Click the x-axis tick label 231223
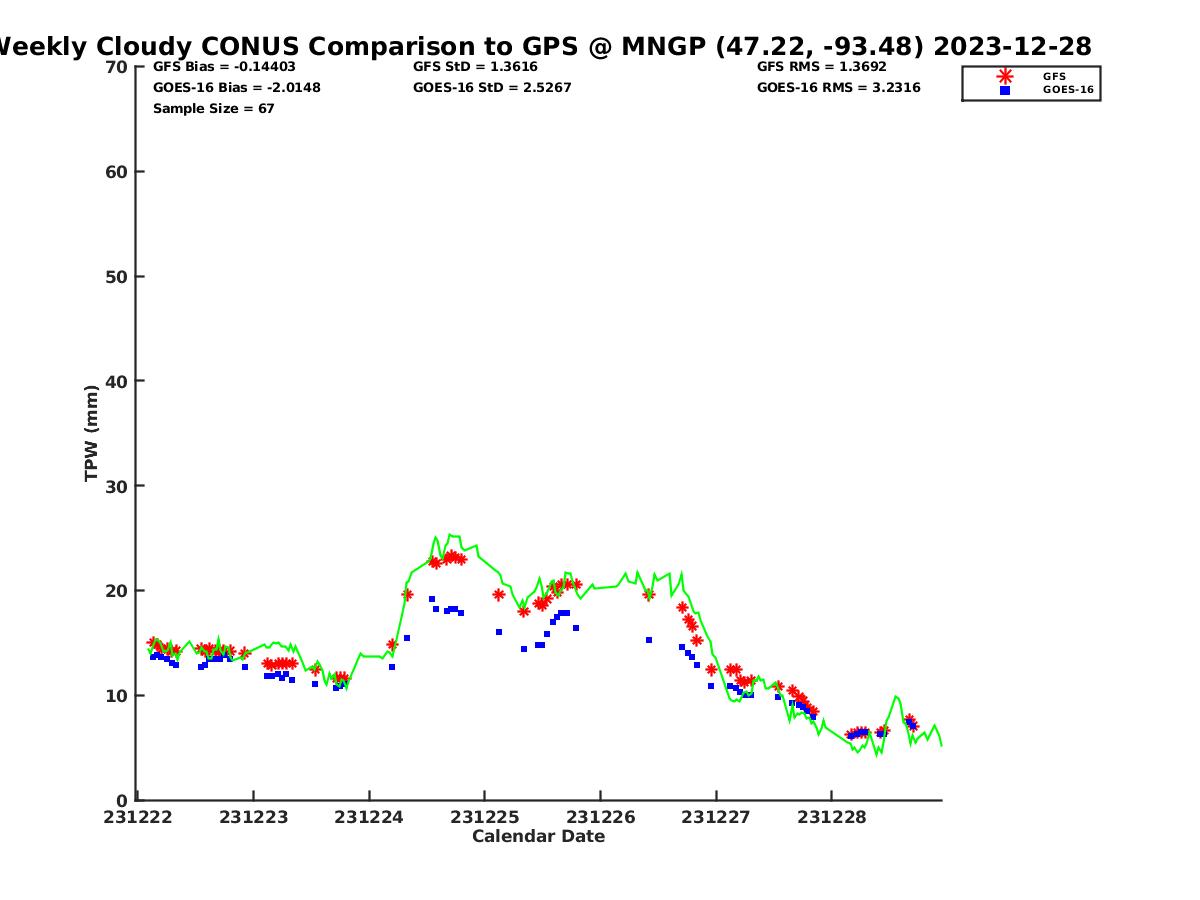1200x900 pixels. [253, 817]
